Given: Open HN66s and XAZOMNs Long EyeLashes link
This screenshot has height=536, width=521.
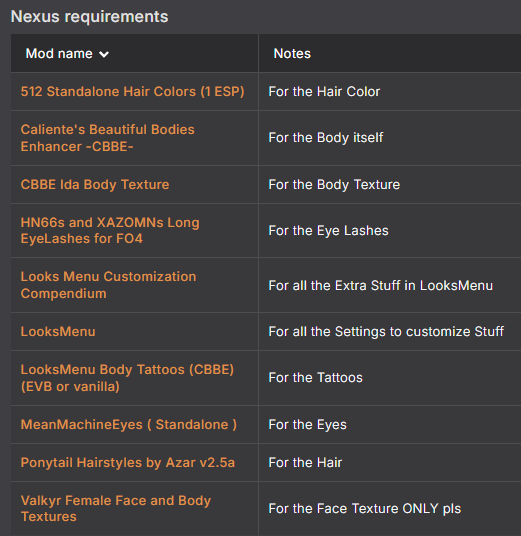Looking at the screenshot, I should point(110,230).
